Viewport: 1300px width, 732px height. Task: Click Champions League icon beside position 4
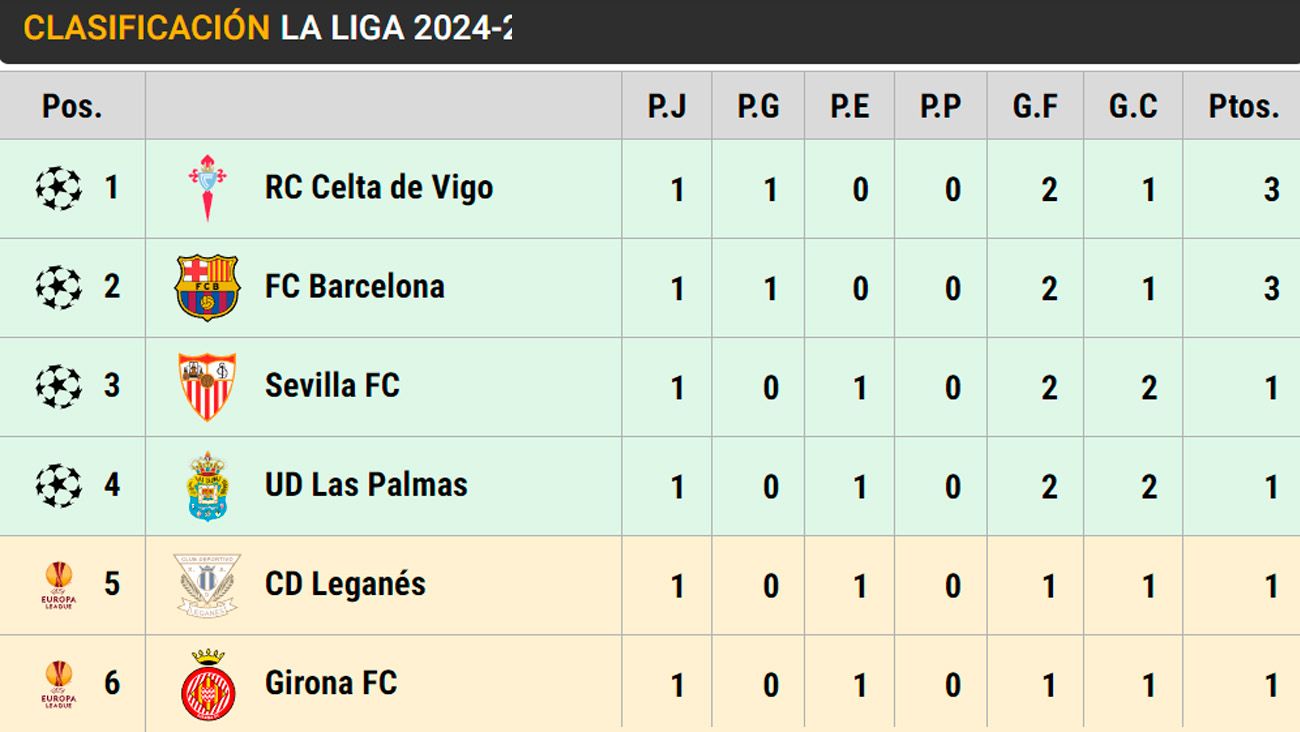(x=59, y=486)
